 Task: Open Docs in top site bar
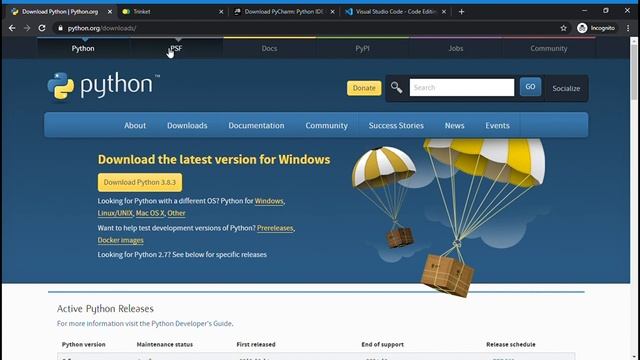coord(269,48)
